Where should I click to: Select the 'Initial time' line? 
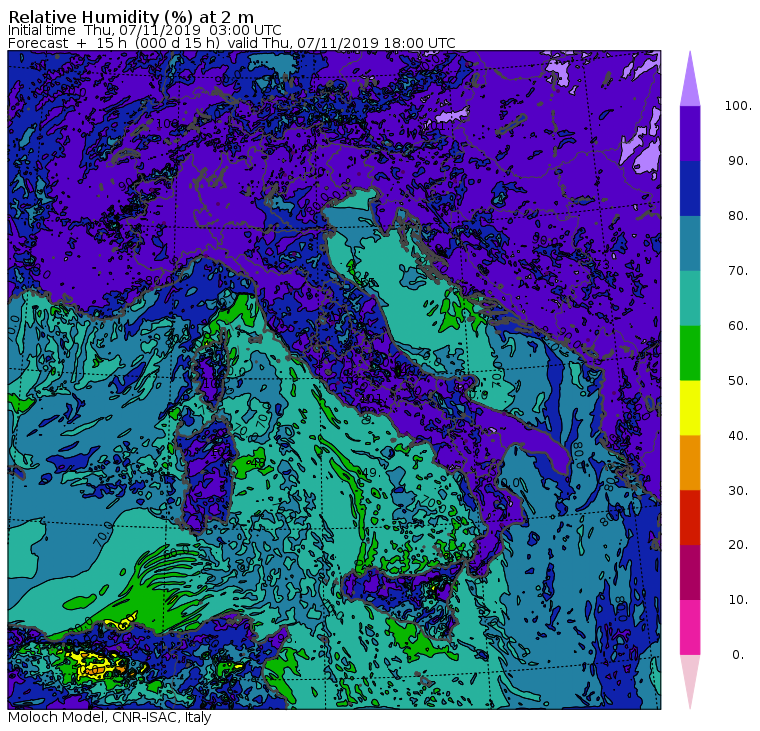[144, 30]
